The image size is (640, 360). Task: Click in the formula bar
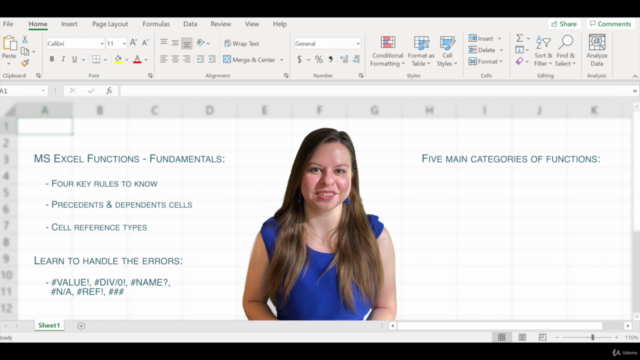pos(376,91)
